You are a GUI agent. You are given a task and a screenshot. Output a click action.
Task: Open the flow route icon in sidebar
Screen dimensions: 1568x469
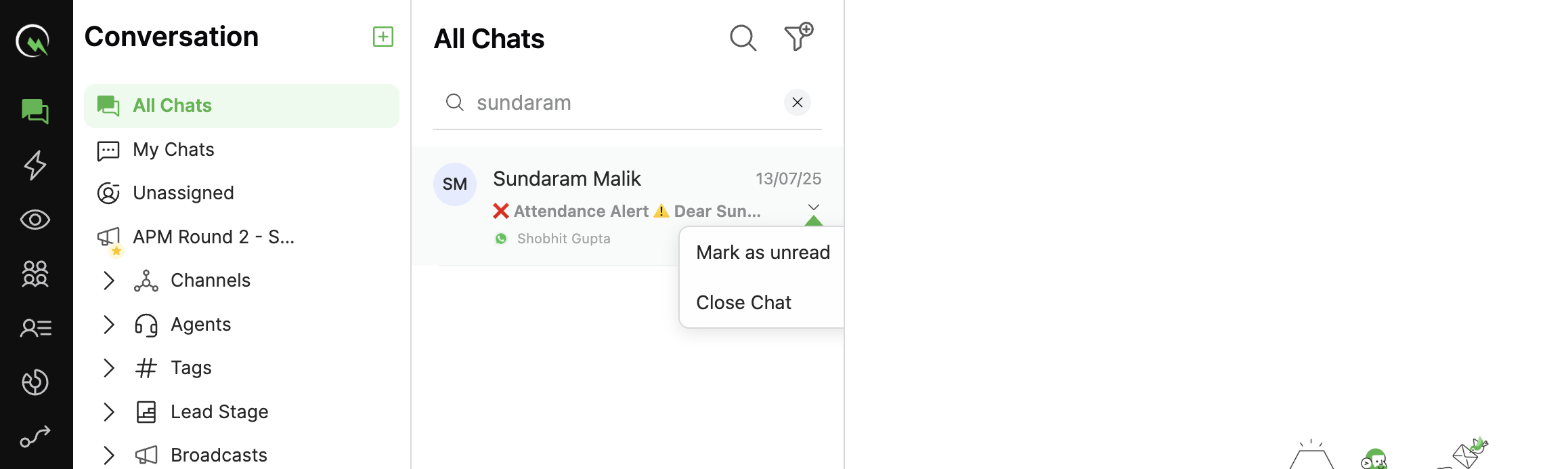(35, 436)
